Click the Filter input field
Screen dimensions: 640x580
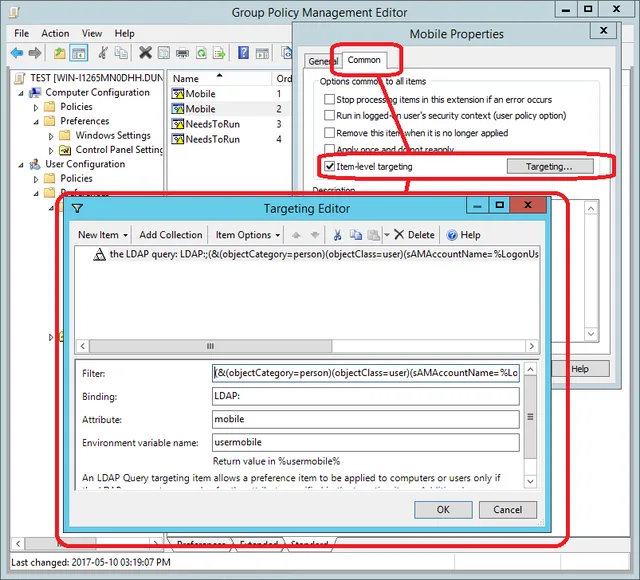[366, 373]
